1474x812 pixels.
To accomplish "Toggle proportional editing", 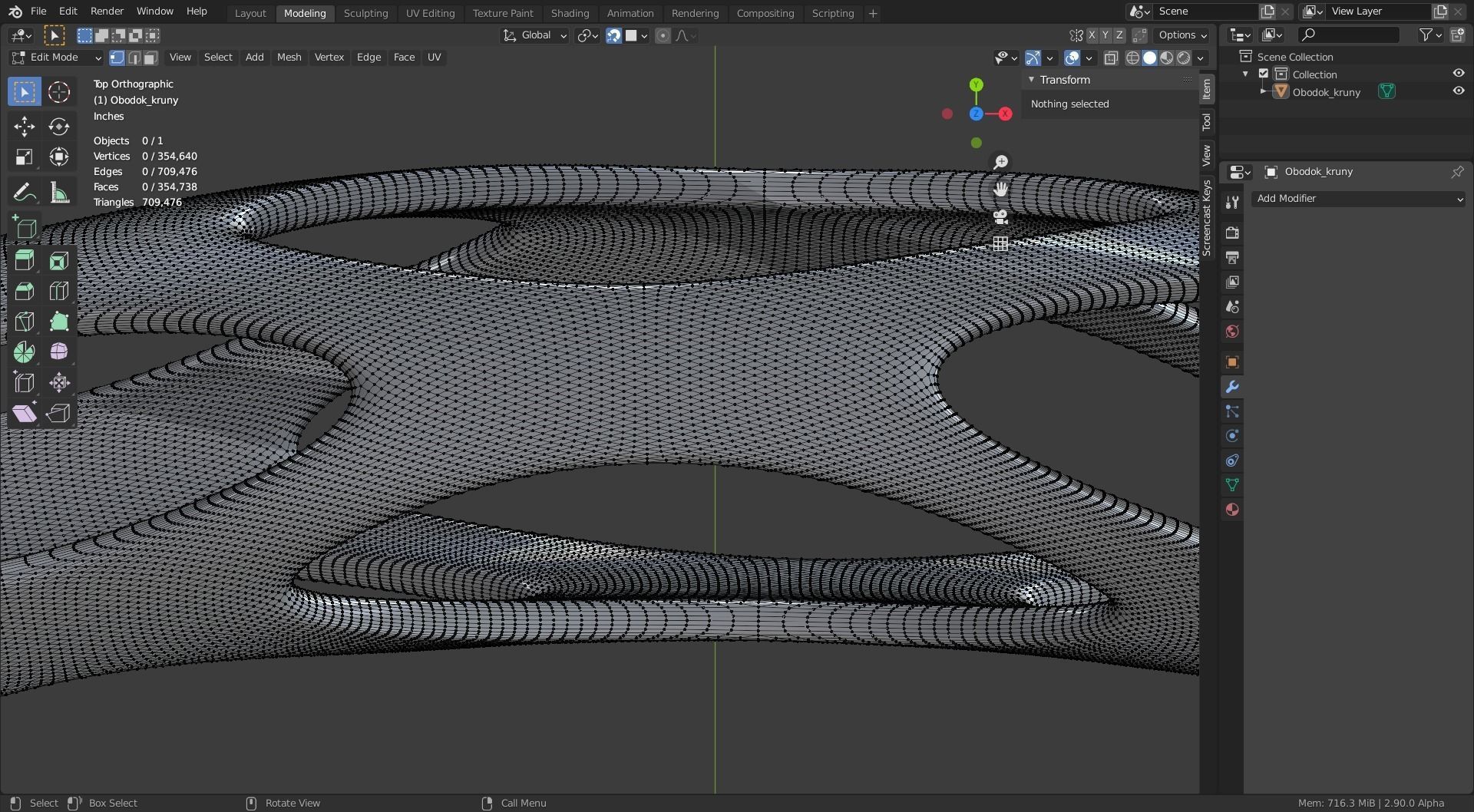I will pyautogui.click(x=663, y=35).
